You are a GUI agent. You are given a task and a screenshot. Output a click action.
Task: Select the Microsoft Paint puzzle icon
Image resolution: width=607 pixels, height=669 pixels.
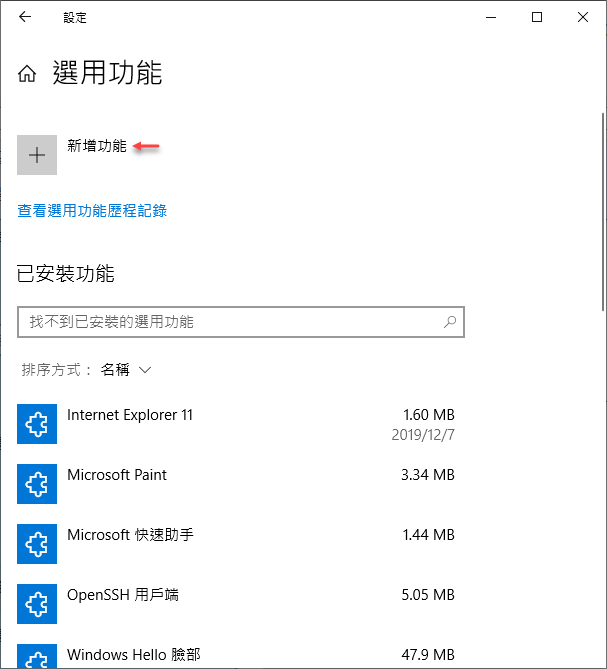click(37, 484)
